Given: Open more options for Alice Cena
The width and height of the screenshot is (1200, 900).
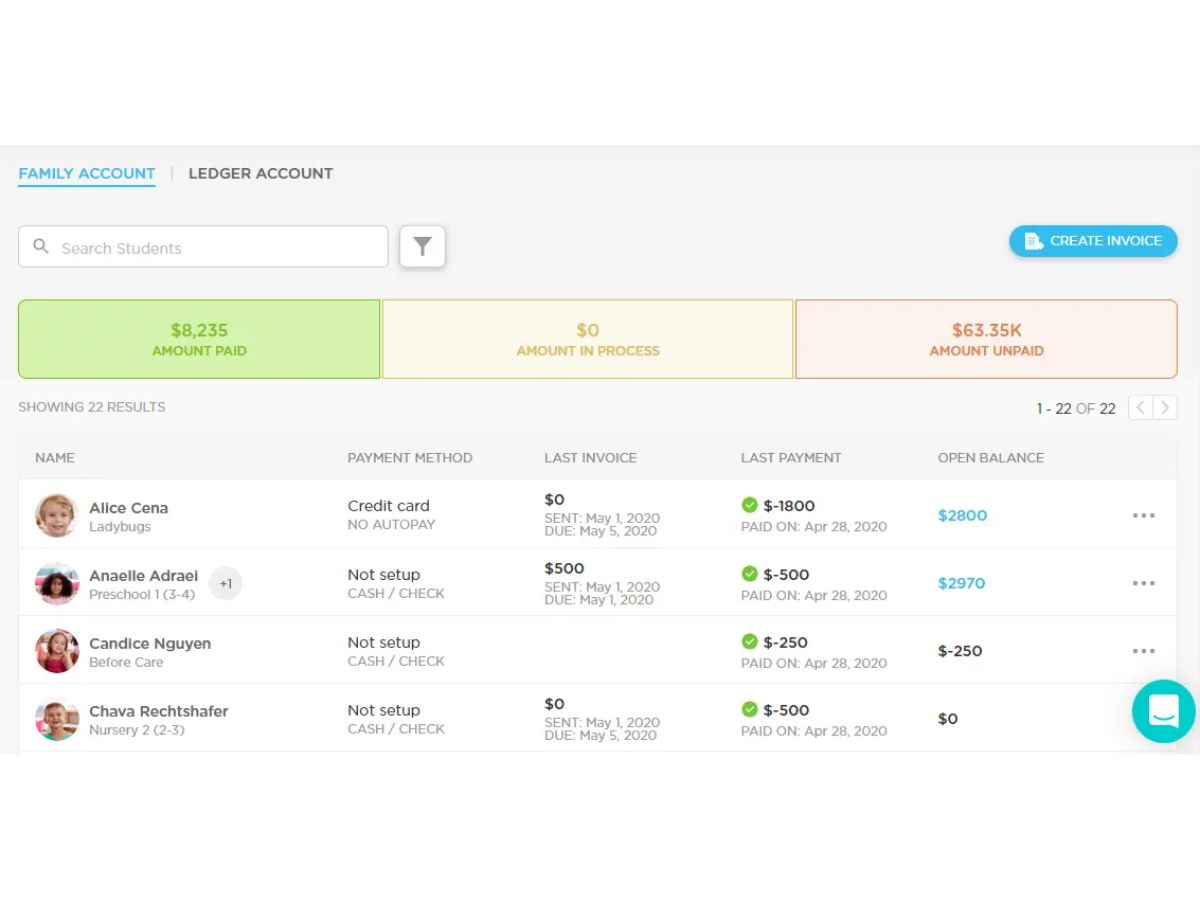Looking at the screenshot, I should pos(1144,515).
